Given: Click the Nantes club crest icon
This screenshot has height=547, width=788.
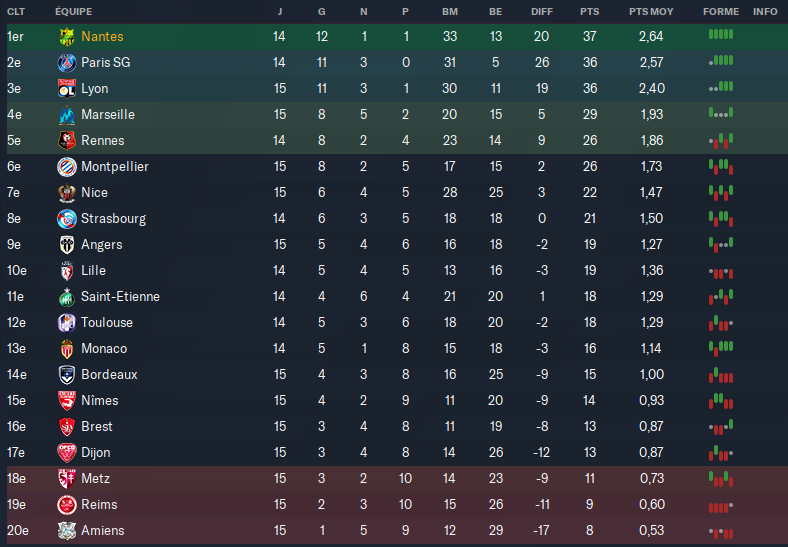Looking at the screenshot, I should click(67, 37).
